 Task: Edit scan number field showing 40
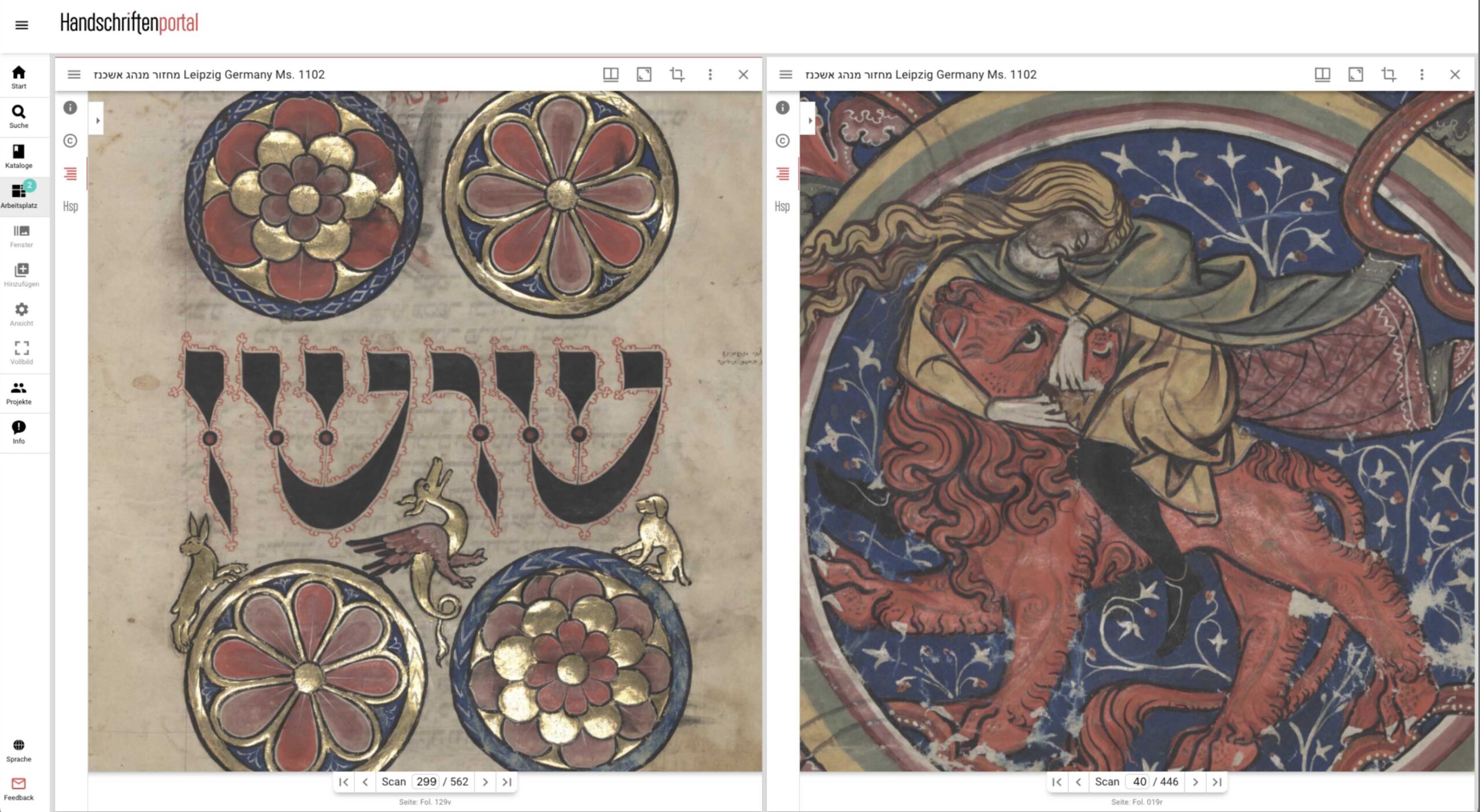(x=1138, y=782)
